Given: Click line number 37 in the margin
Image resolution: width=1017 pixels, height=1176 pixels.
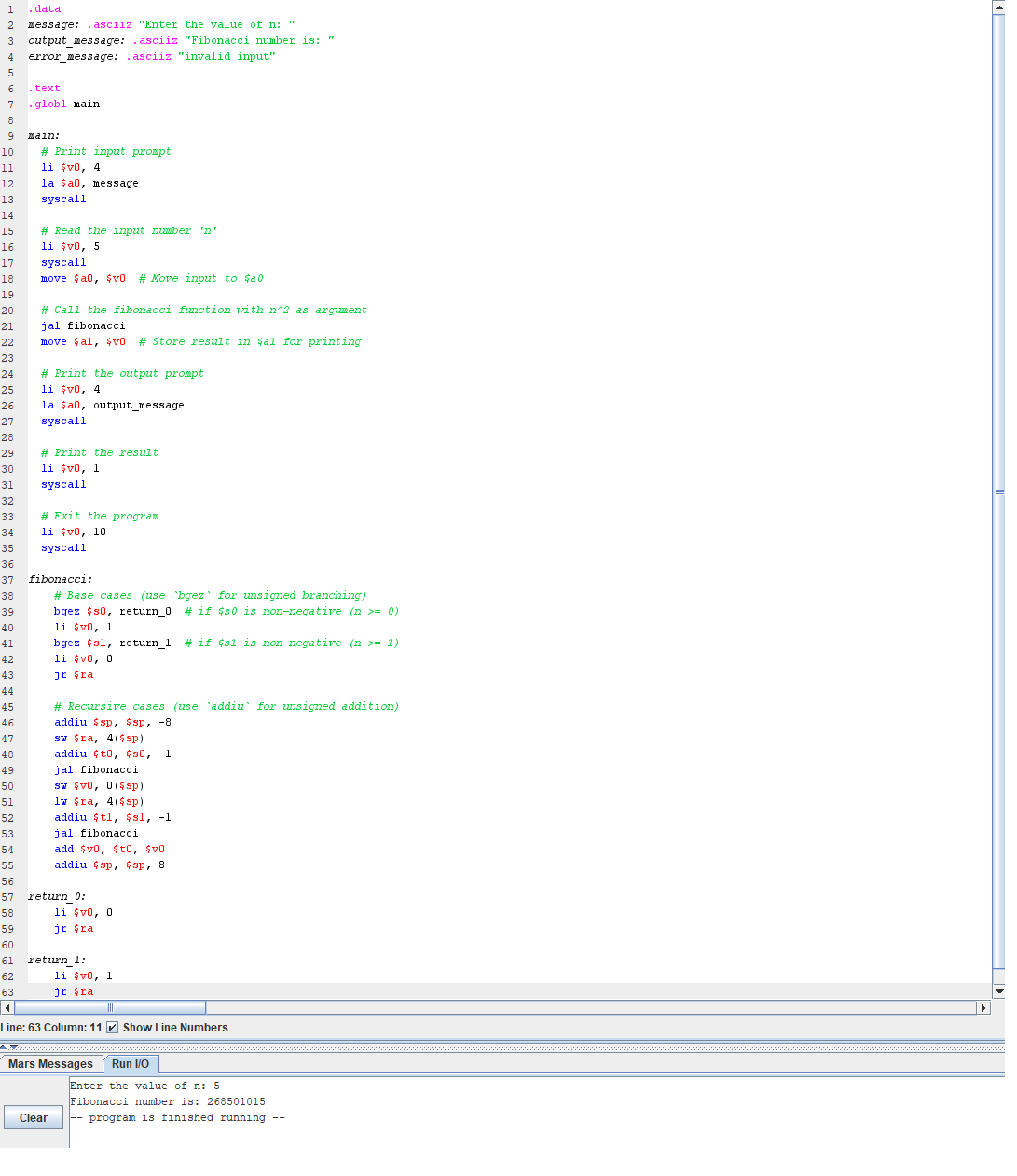Looking at the screenshot, I should [8, 579].
